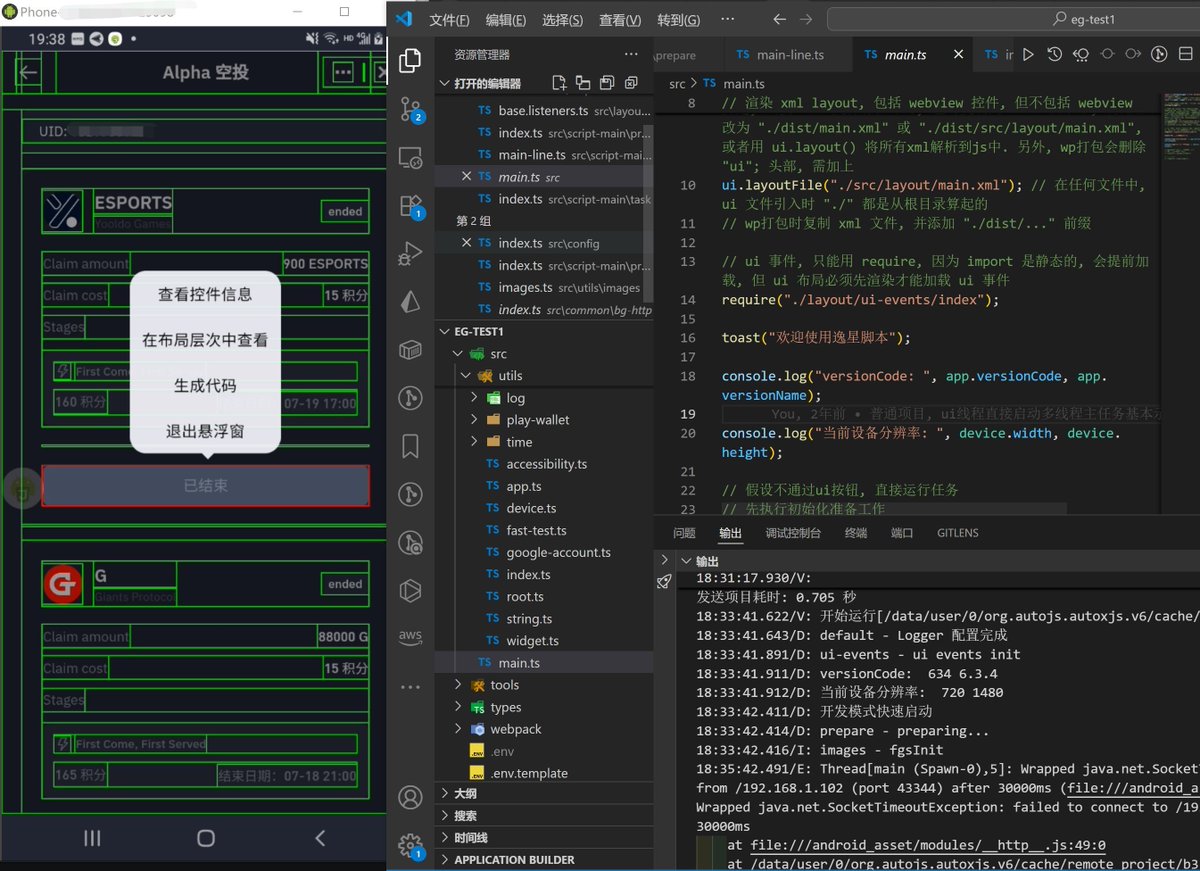Viewport: 1200px width, 871px height.
Task: Go back with the navigation left arrow
Action: [780, 20]
